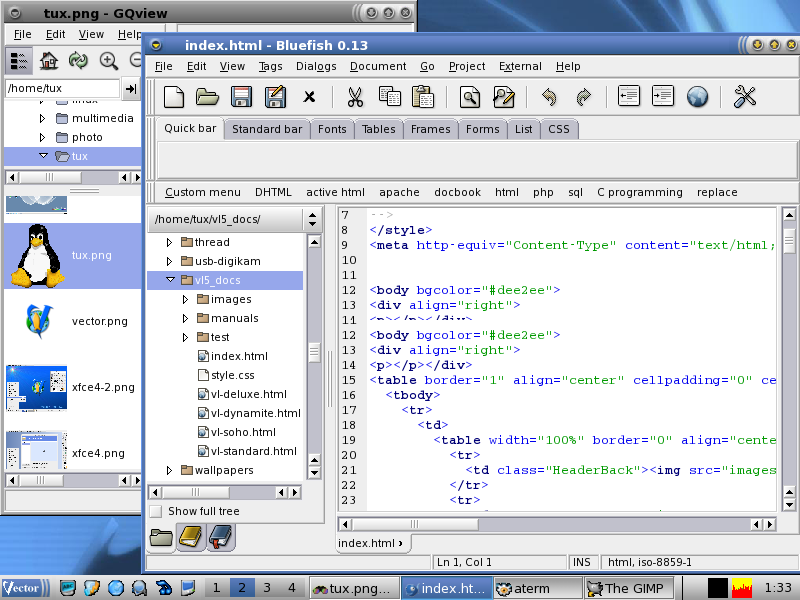Image resolution: width=800 pixels, height=600 pixels.
Task: Open the Dialogs menu
Action: (316, 66)
